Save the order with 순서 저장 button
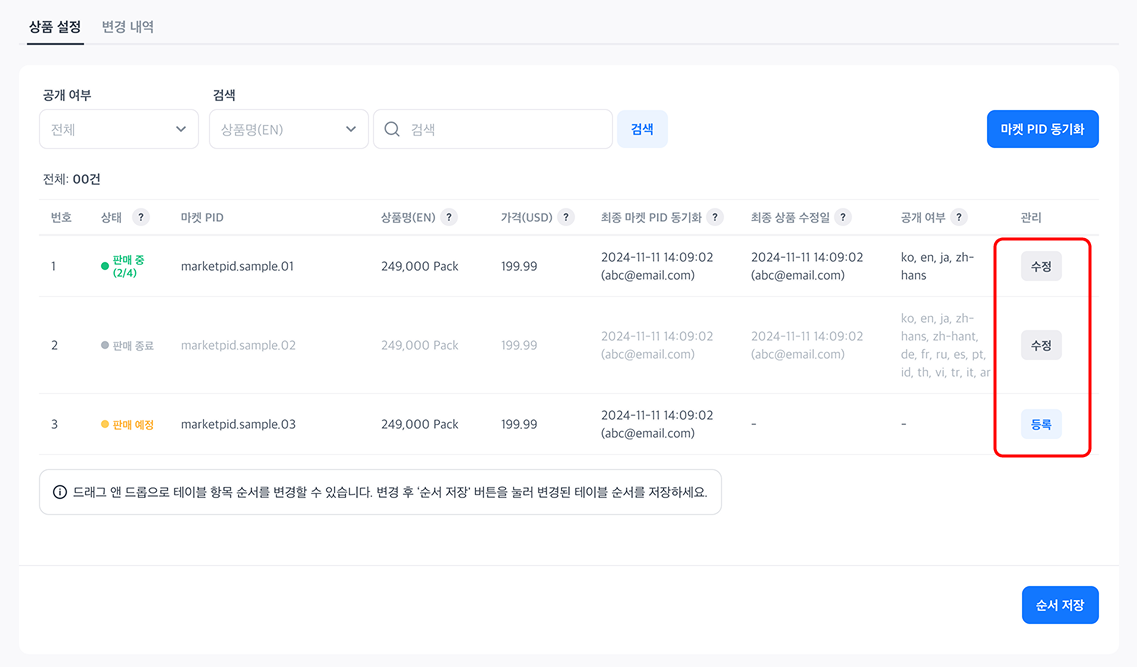1137x667 pixels. 1060,605
